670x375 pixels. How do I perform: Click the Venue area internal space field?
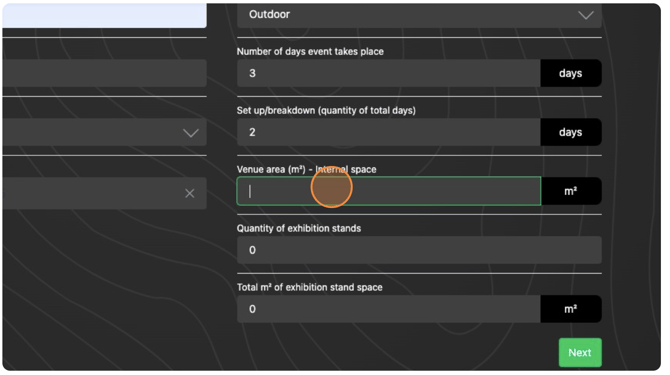pos(388,191)
